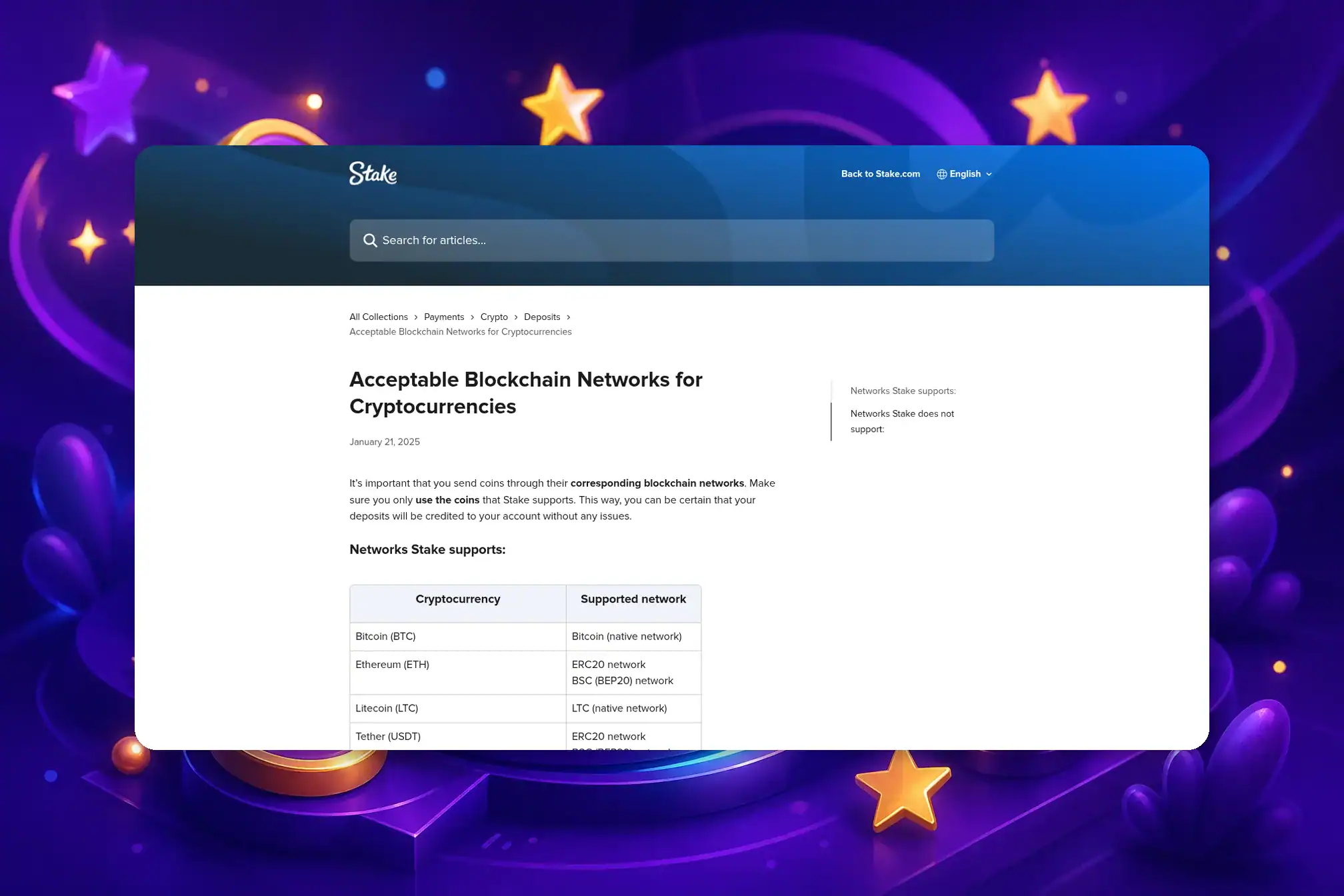Click the bold corresponding blockchain networks text
The width and height of the screenshot is (1344, 896).
pyautogui.click(x=657, y=483)
